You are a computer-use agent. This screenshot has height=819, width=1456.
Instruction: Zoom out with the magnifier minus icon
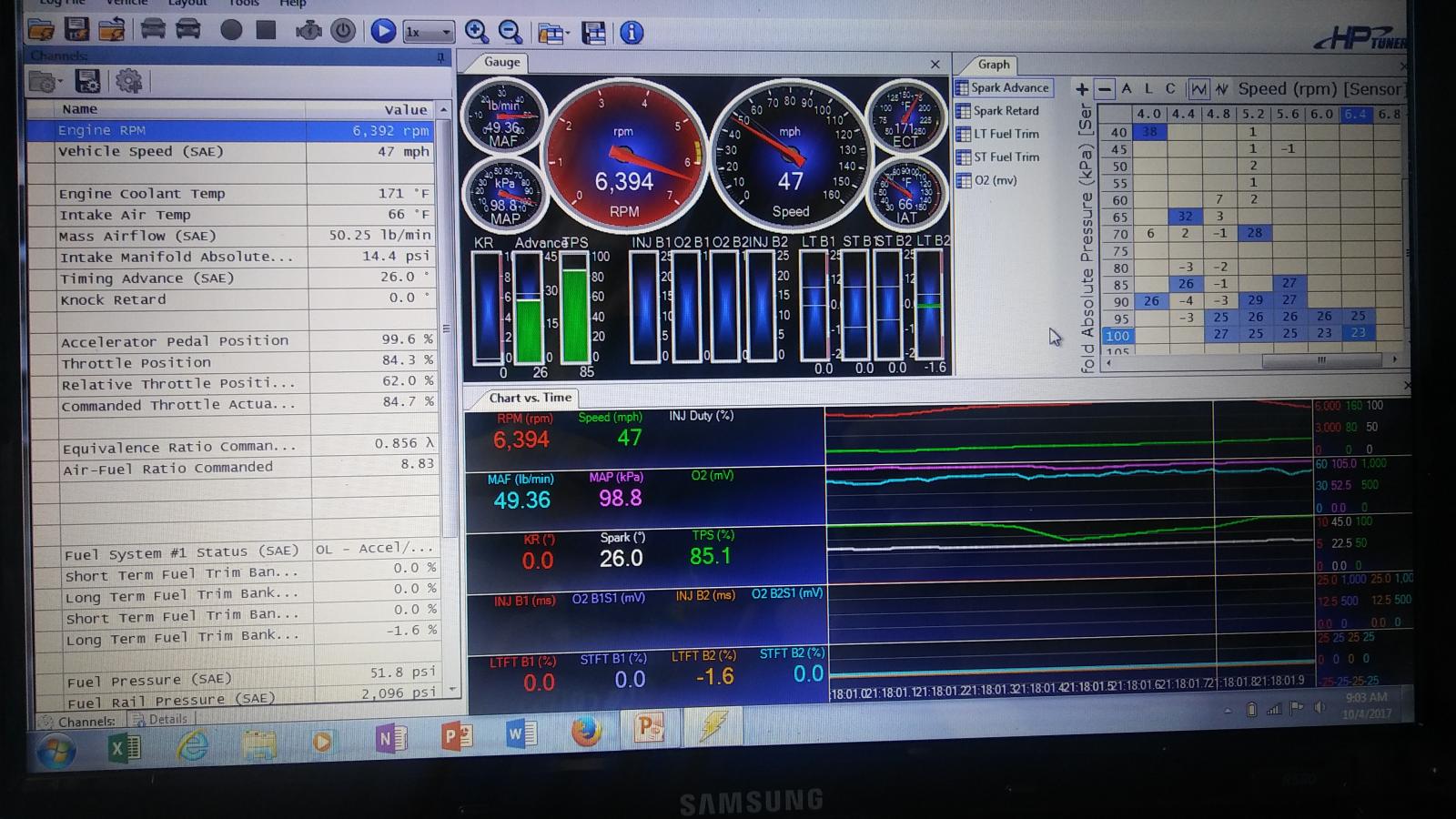tap(511, 33)
